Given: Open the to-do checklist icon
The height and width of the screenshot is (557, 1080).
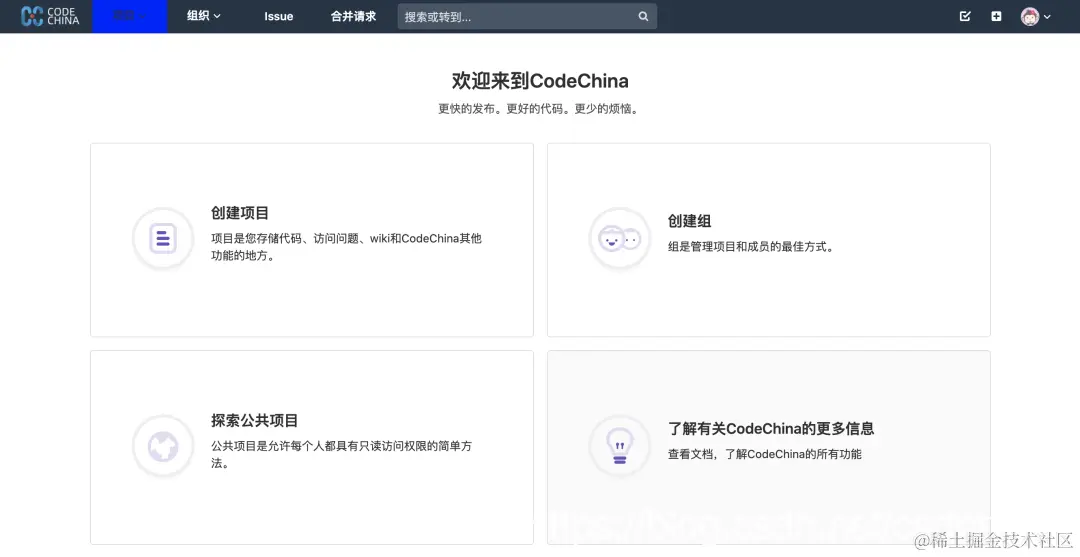Looking at the screenshot, I should [x=965, y=16].
